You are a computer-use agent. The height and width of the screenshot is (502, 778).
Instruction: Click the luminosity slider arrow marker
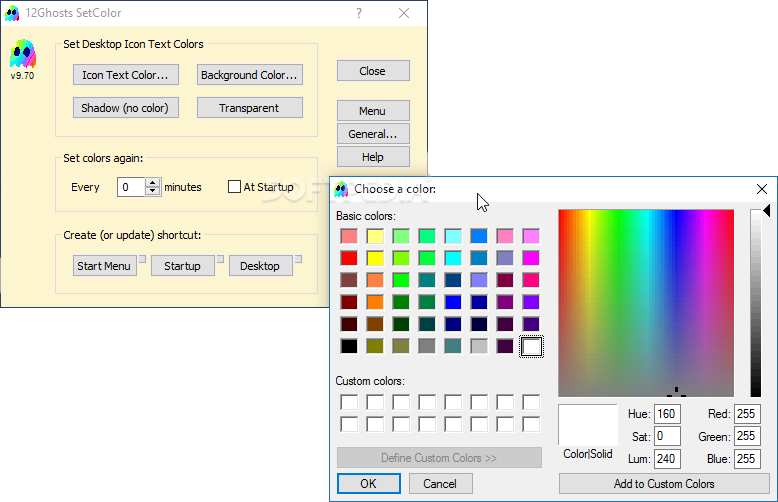click(x=767, y=211)
